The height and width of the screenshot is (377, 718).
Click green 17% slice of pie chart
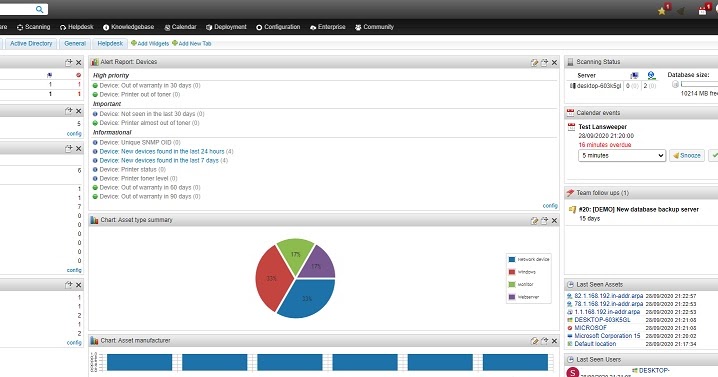point(295,254)
